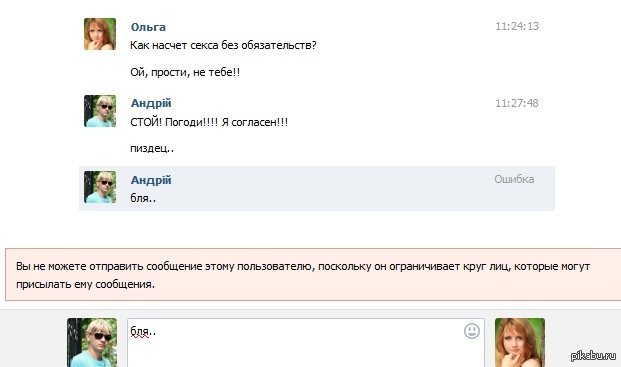621x367 pixels.
Task: Click the Ошибка error status label
Action: tap(514, 179)
